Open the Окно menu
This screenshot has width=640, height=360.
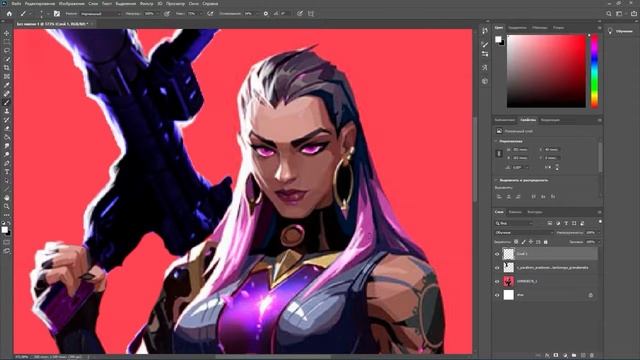(194, 4)
